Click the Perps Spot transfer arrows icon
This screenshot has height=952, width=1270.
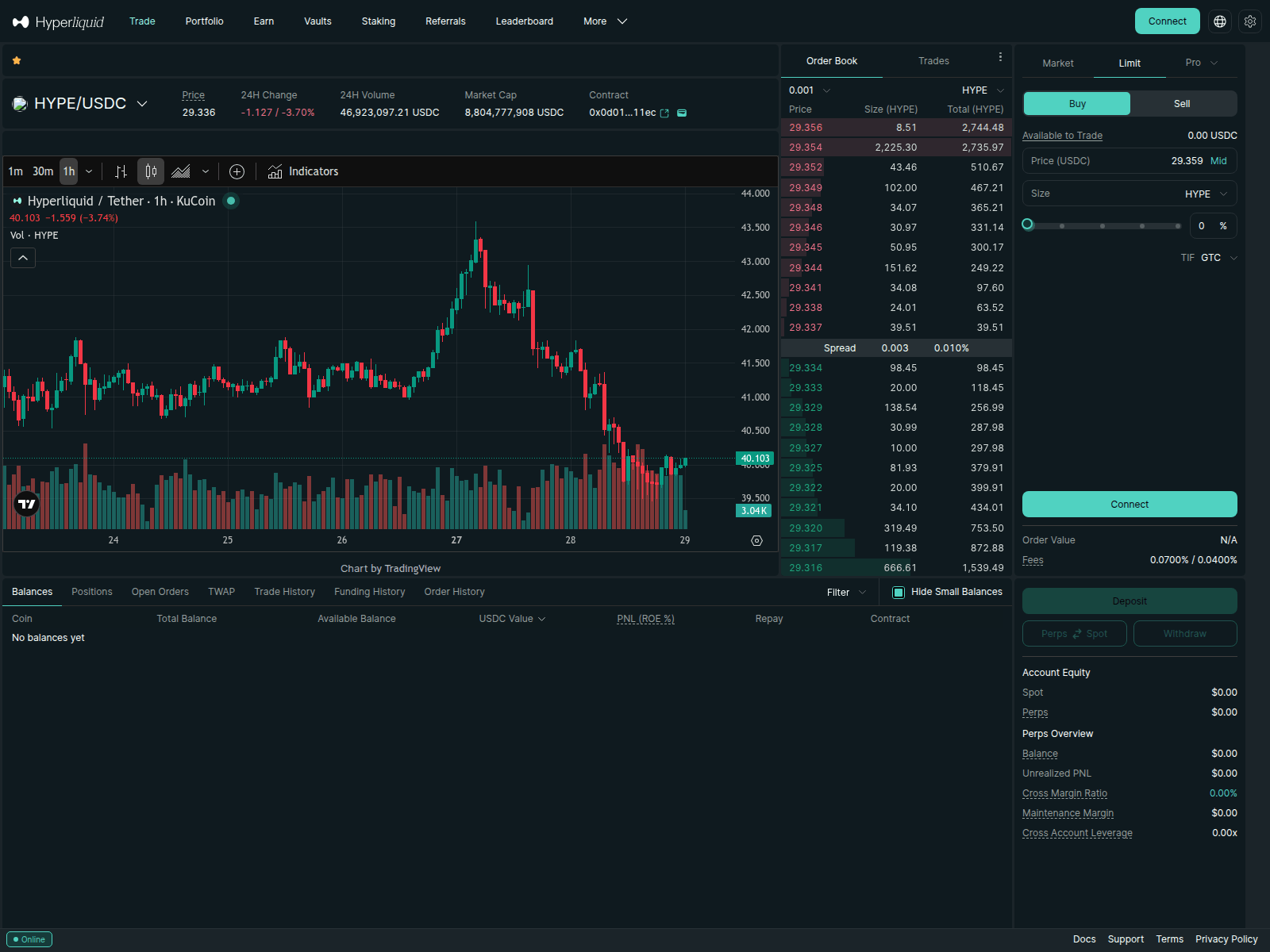click(x=1077, y=634)
